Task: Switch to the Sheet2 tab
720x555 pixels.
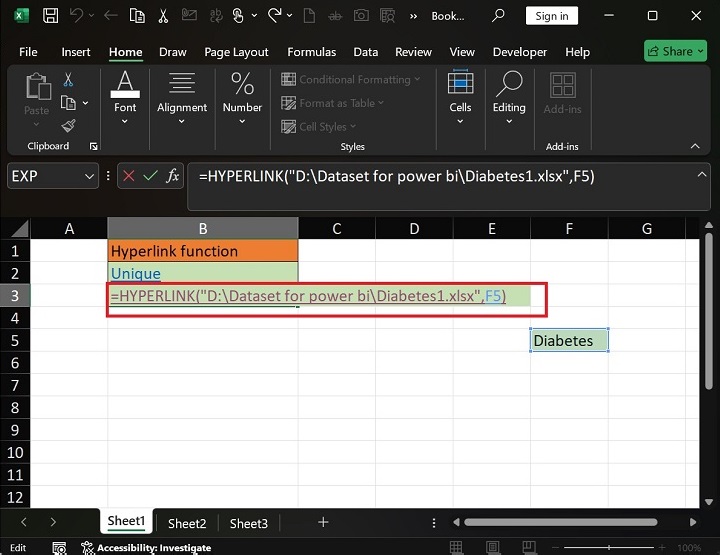Action: pyautogui.click(x=187, y=523)
